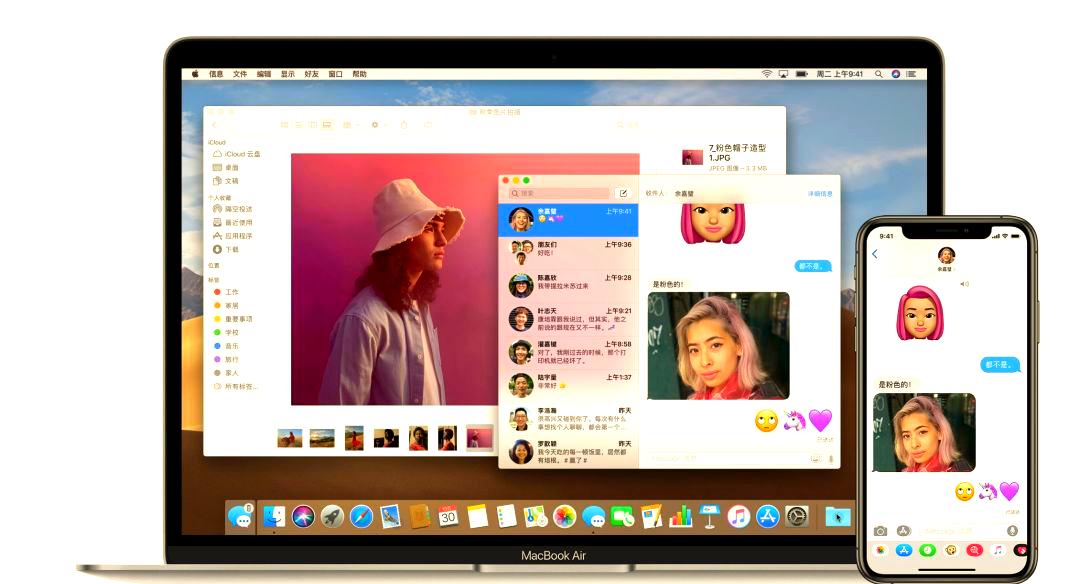The height and width of the screenshot is (584, 1080).
Task: Tap the microphone in iPhone message field
Action: click(x=1012, y=531)
